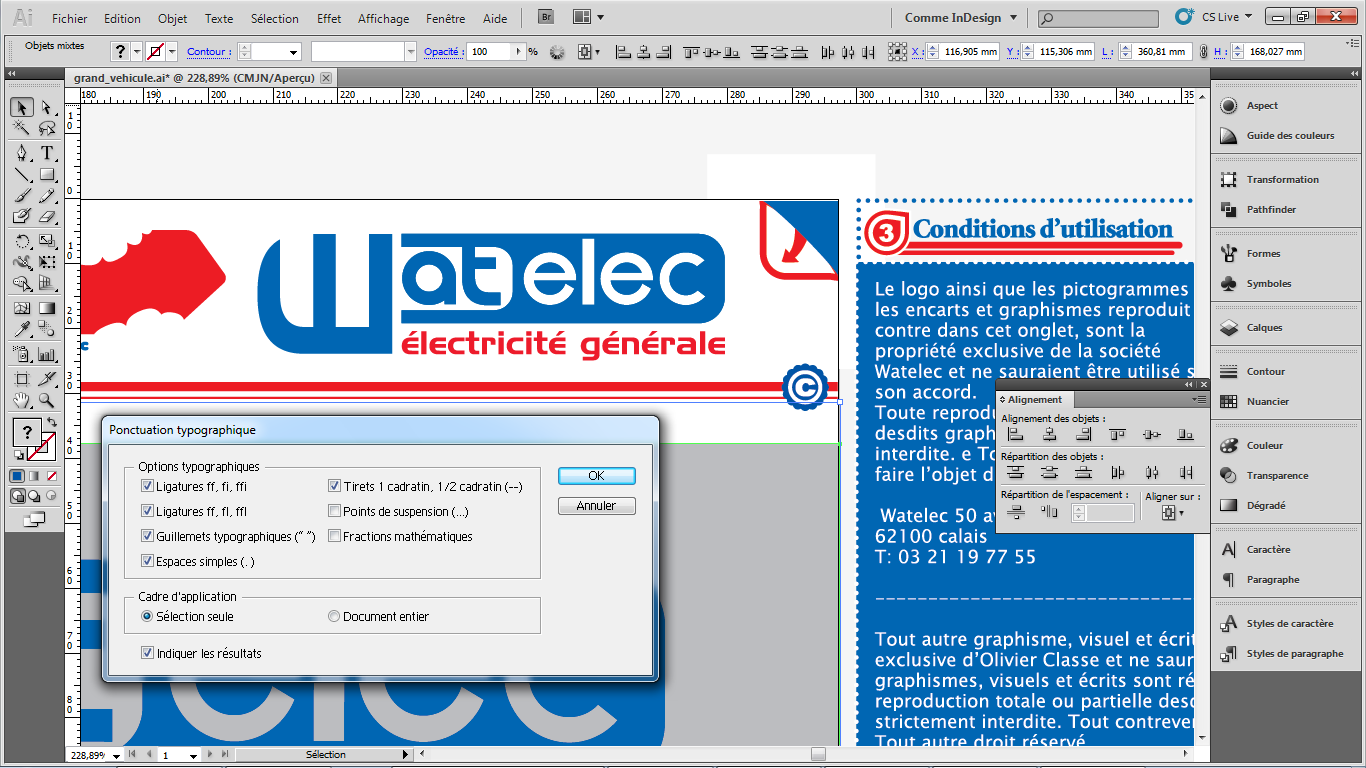
Task: Open the Transparence panel
Action: pos(1277,476)
